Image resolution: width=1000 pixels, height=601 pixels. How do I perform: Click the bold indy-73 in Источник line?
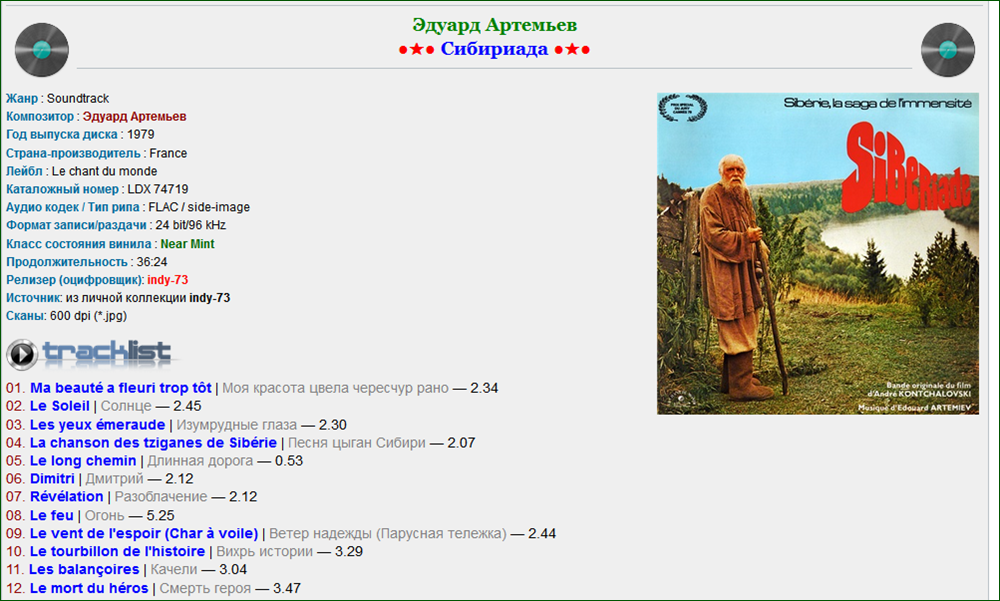click(x=210, y=298)
